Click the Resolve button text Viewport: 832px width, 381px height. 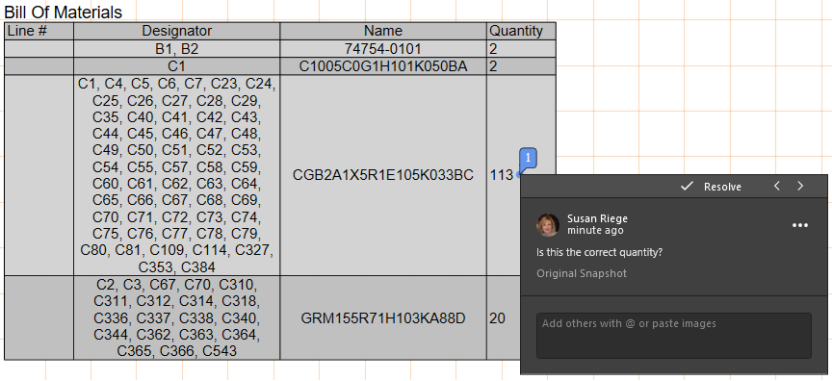click(723, 187)
